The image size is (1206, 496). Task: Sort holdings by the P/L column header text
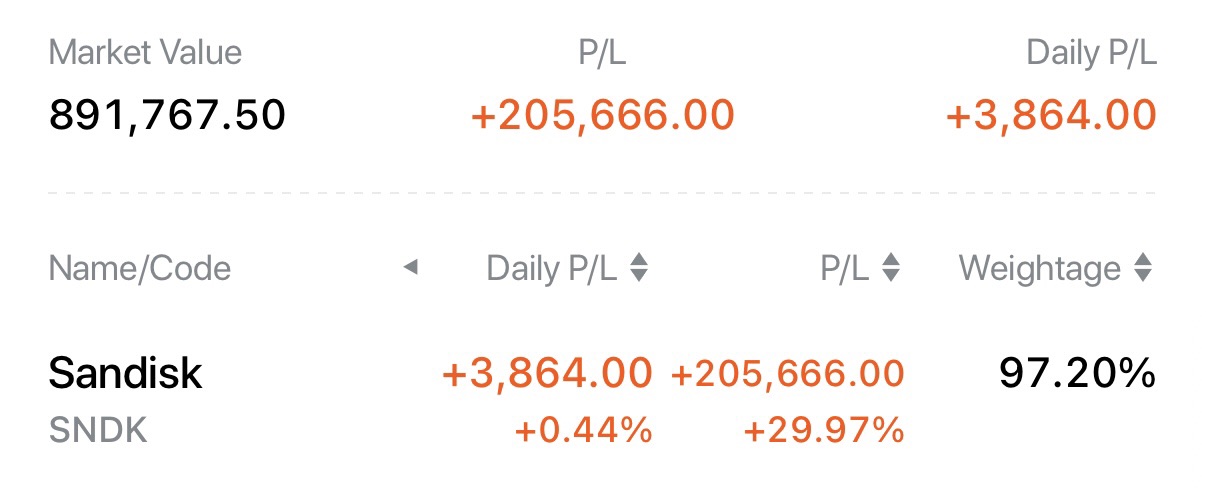point(845,268)
